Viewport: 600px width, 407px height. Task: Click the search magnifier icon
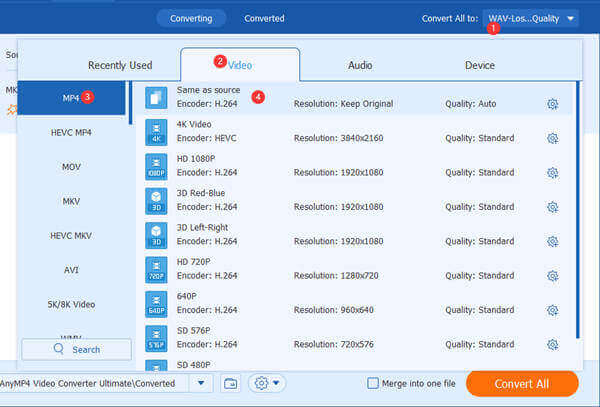[59, 349]
